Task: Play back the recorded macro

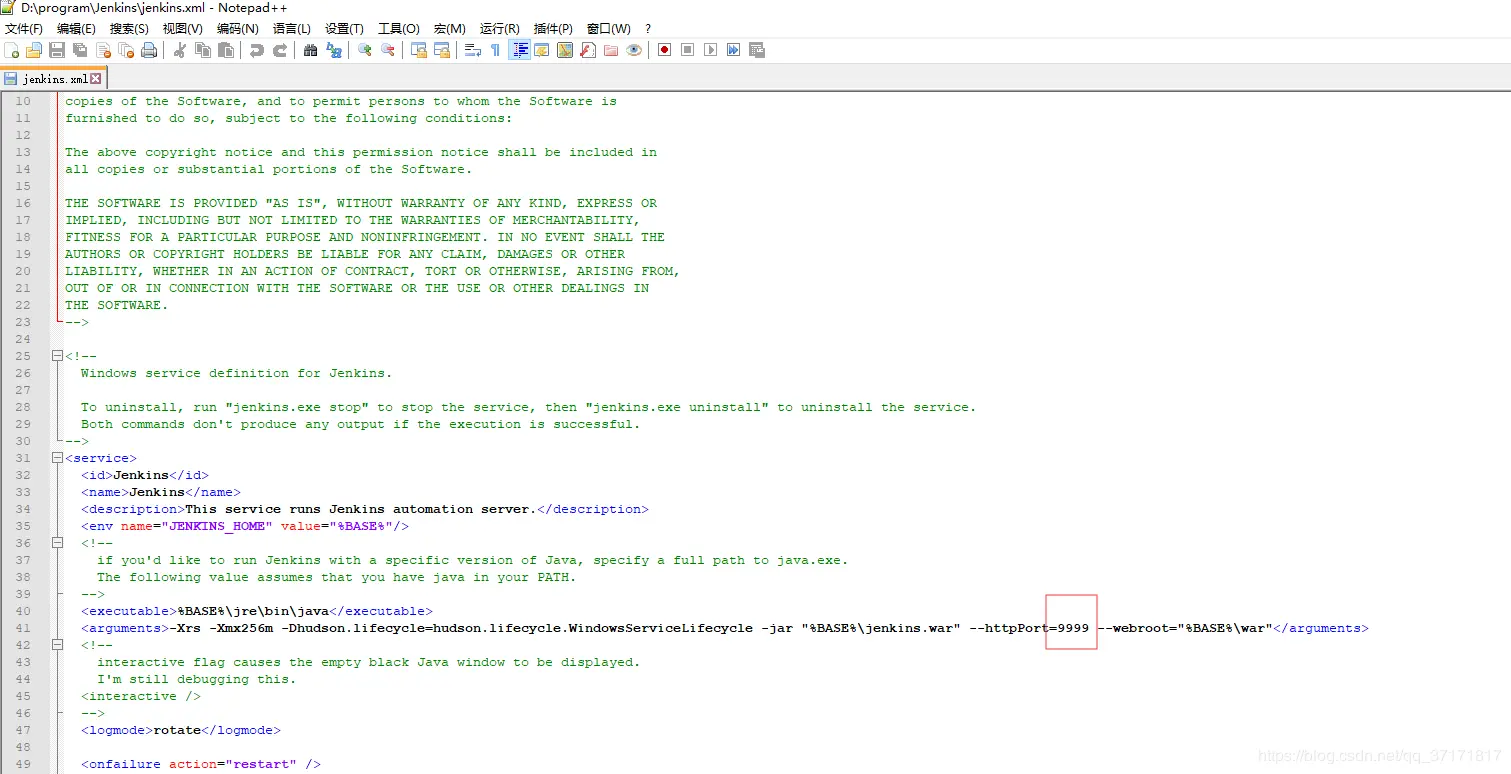Action: click(711, 50)
